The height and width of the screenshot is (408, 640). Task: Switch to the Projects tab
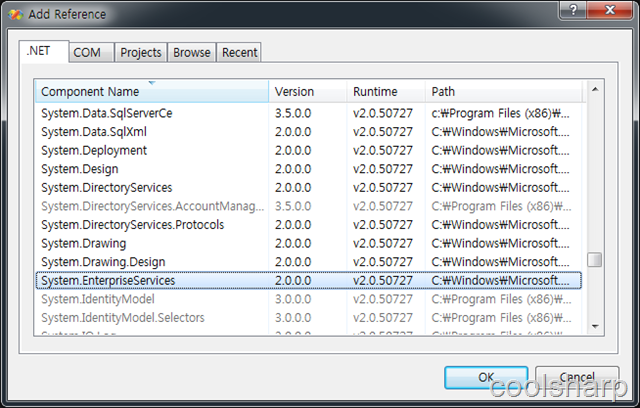[141, 53]
